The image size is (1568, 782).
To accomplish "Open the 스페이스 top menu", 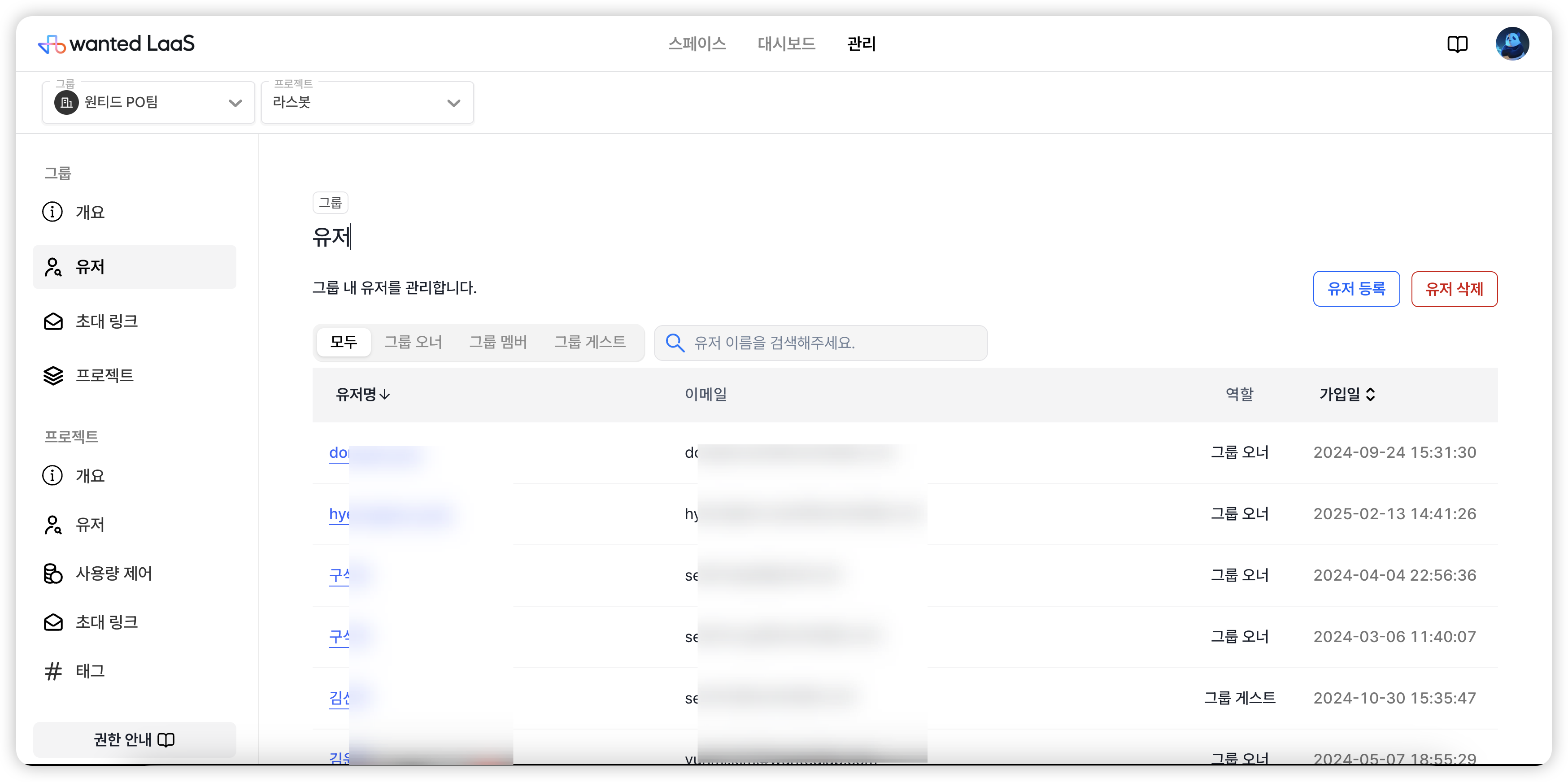I will 697,44.
